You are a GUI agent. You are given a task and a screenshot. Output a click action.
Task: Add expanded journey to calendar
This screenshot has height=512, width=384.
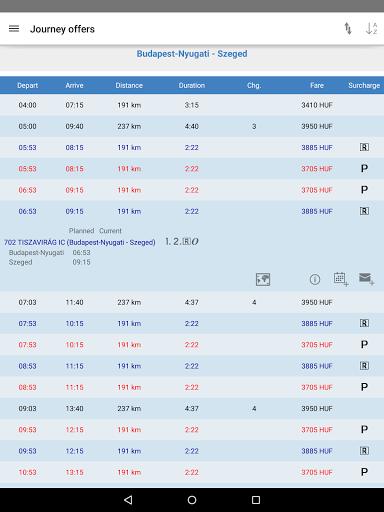tap(341, 279)
